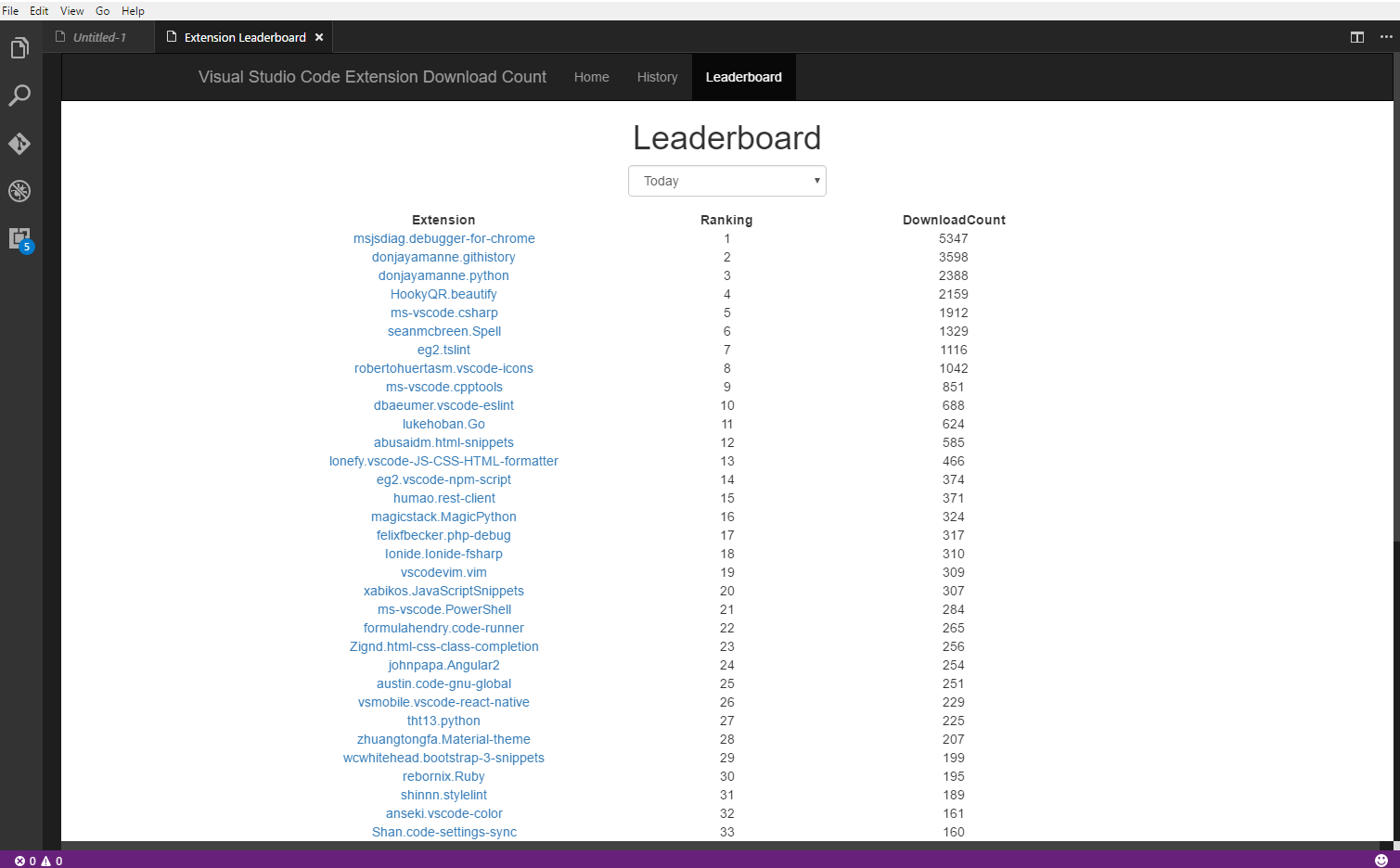This screenshot has height=868, width=1400.
Task: Open Shan.code-settings-sync link
Action: (x=444, y=832)
